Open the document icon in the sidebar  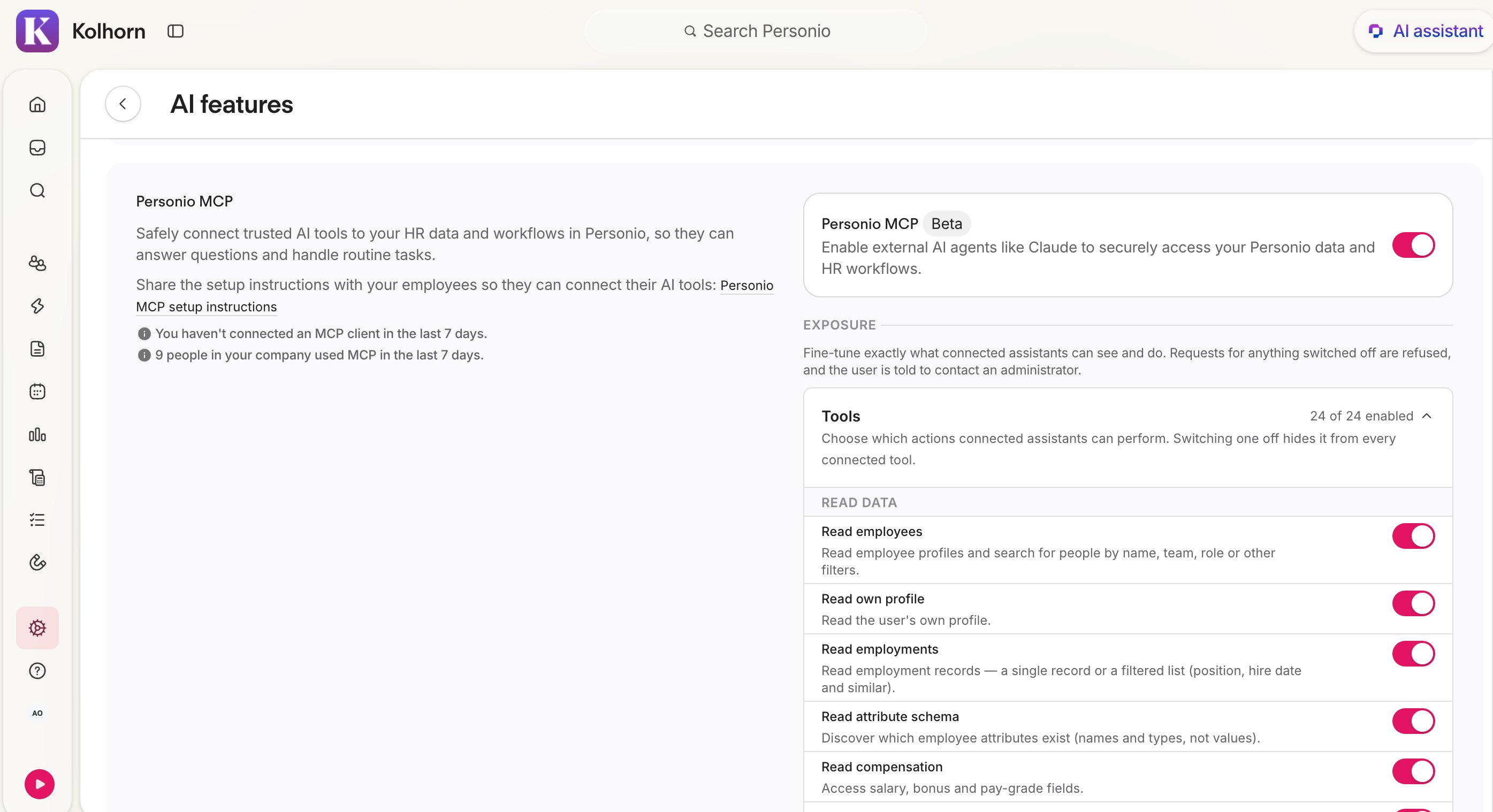37,349
